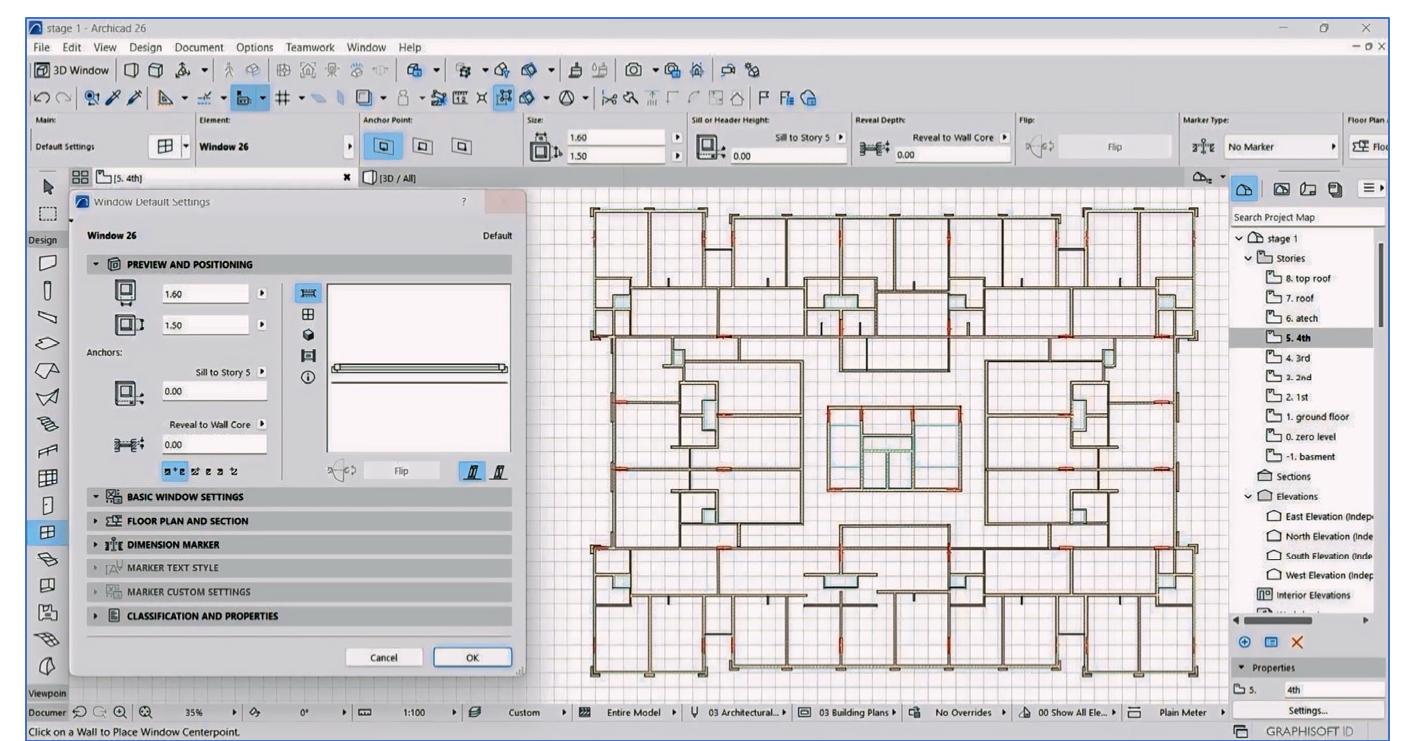Click the grid snap hash icon

coord(282,100)
